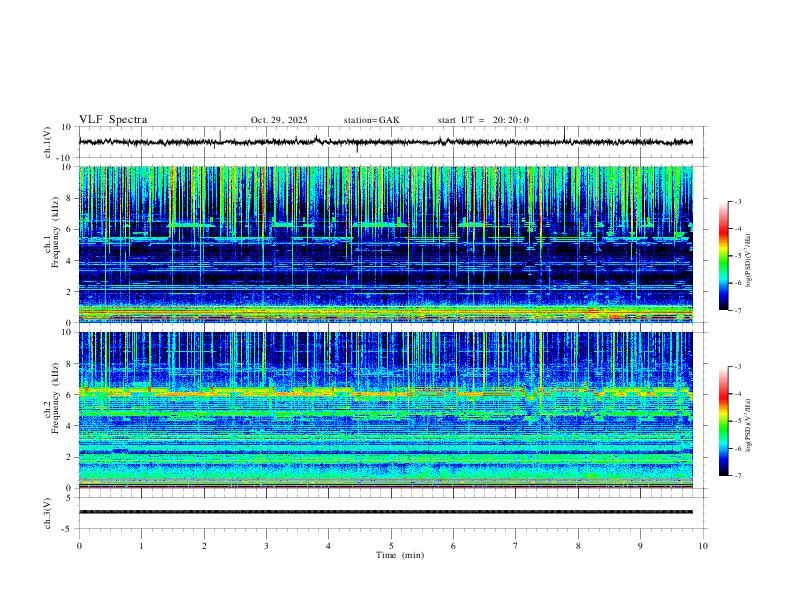Click the "start UT = 20:20:0" label
792x612 pixels.
tap(483, 120)
